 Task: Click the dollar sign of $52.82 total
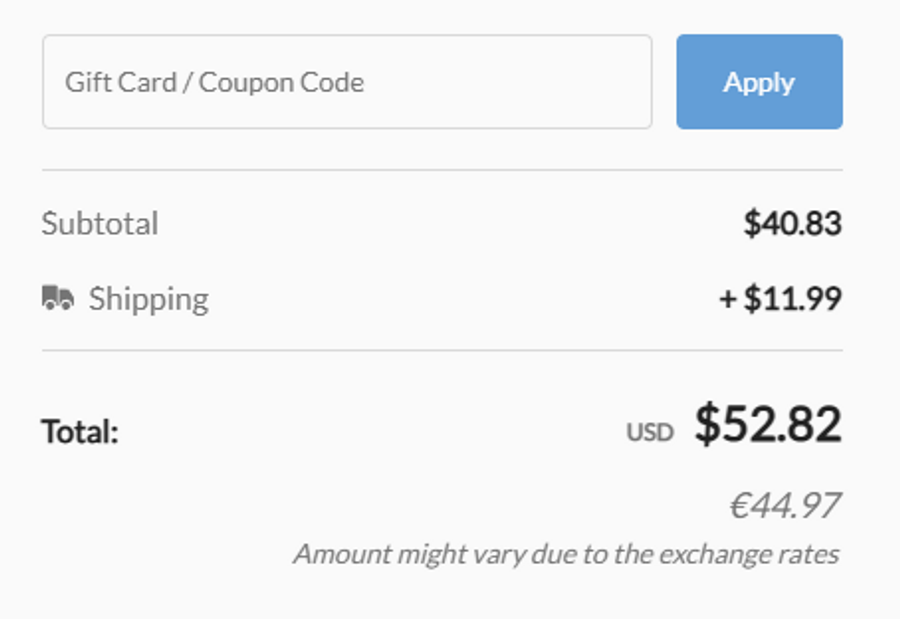pyautogui.click(x=707, y=424)
